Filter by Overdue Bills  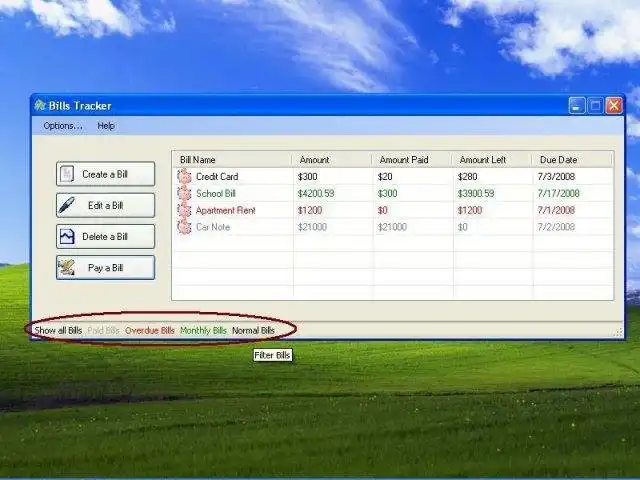click(150, 330)
